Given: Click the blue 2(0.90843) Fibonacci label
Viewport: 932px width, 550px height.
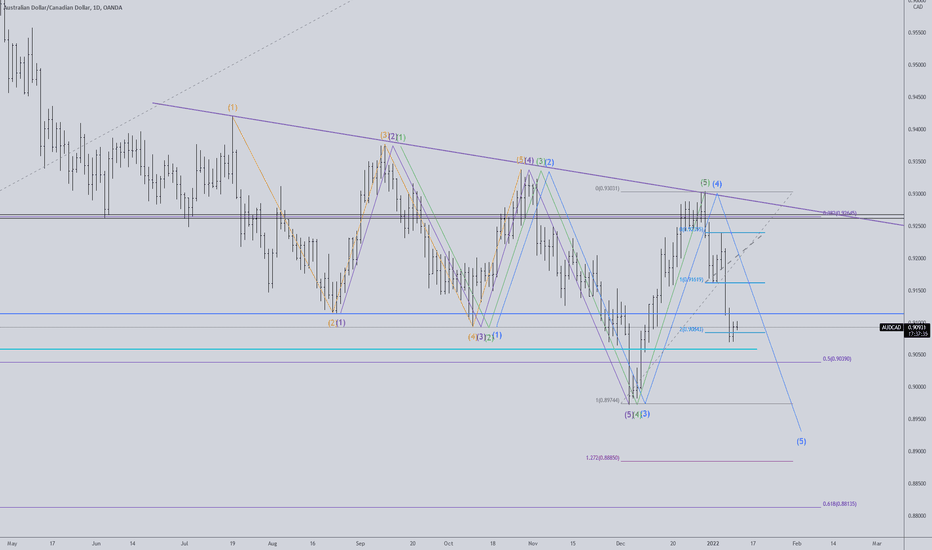Looking at the screenshot, I should point(691,329).
